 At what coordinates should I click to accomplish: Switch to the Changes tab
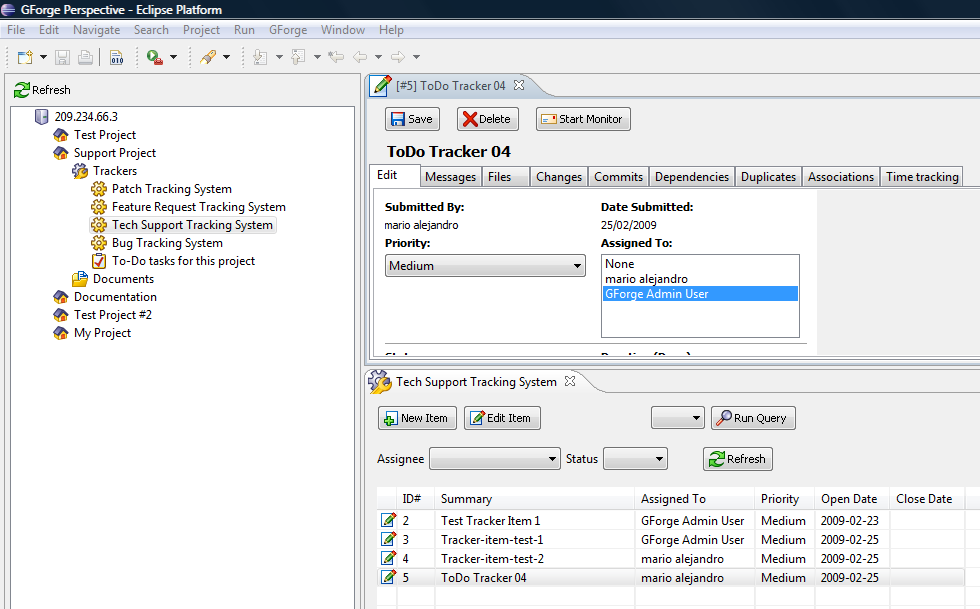tap(559, 177)
